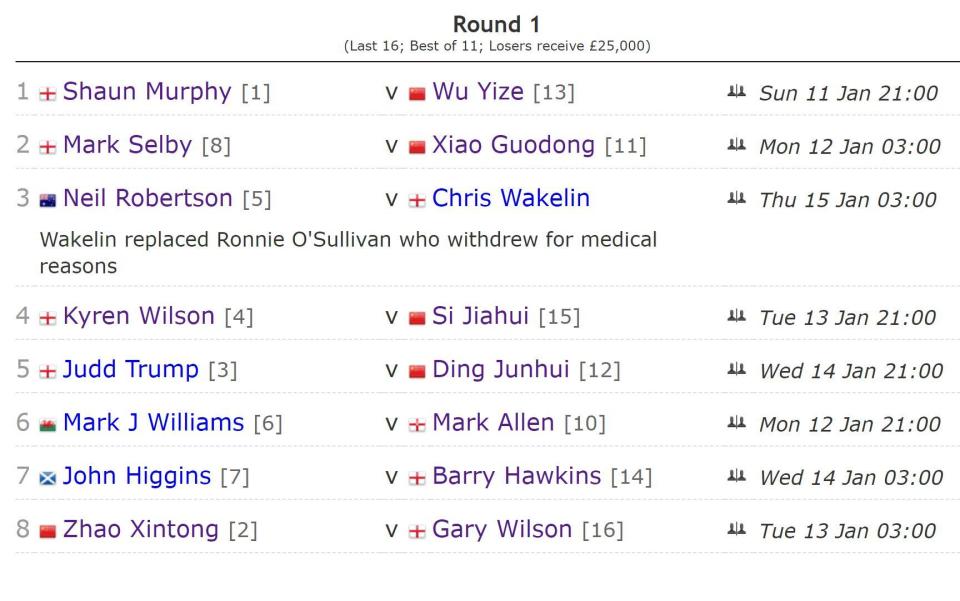
Task: Click the Chinese flag beside Zhao Xintong
Action: 48,531
